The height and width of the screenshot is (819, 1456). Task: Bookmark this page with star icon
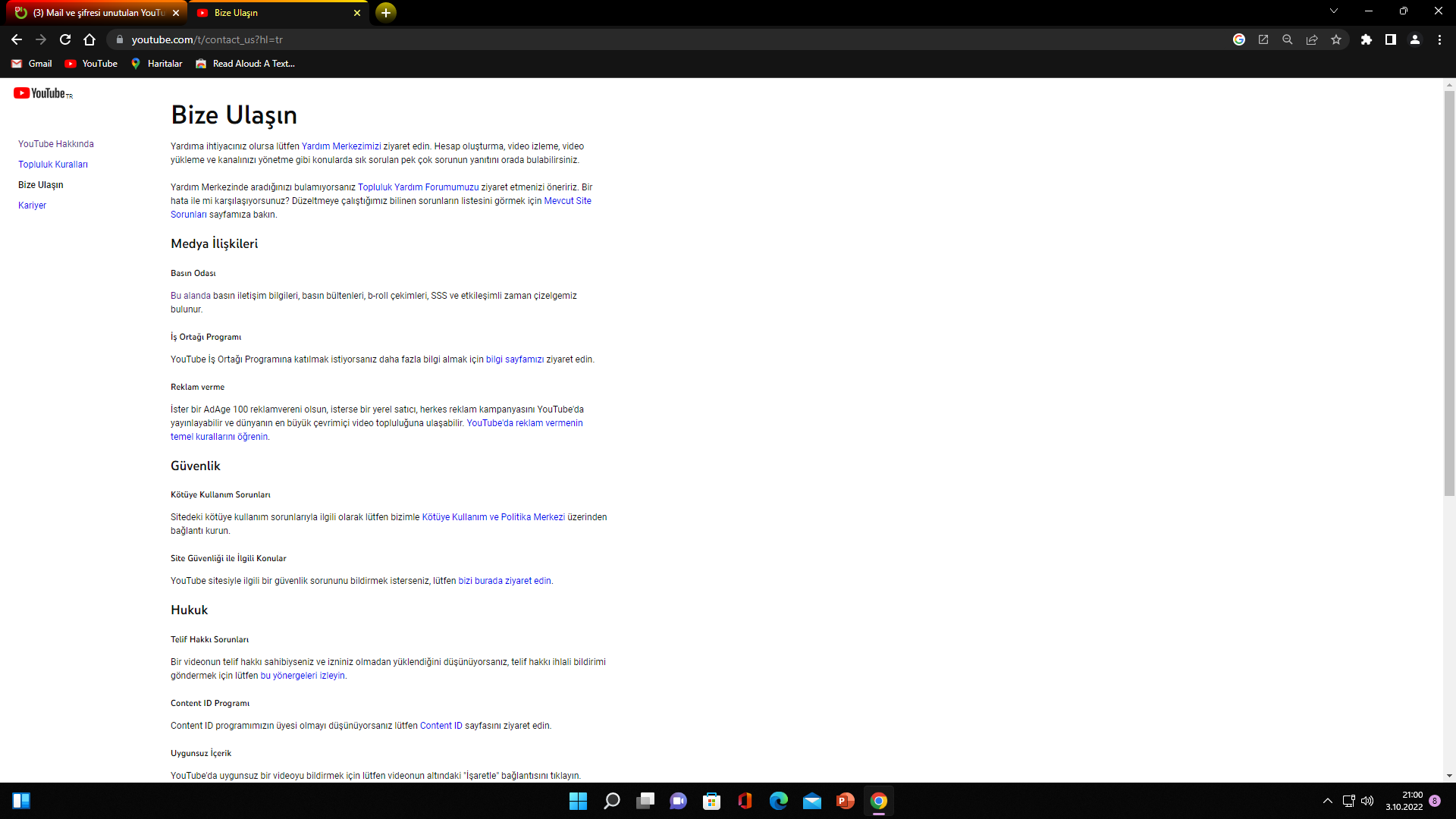pyautogui.click(x=1336, y=39)
